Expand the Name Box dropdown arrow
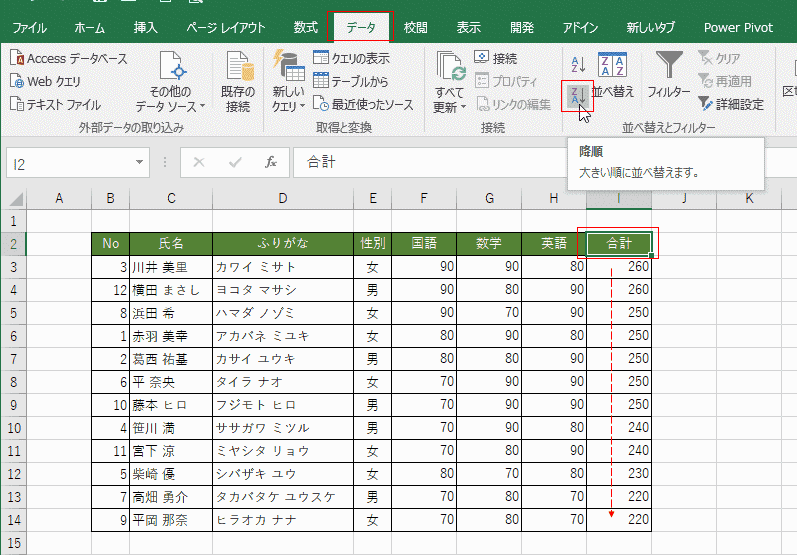The image size is (797, 555). tap(139, 163)
